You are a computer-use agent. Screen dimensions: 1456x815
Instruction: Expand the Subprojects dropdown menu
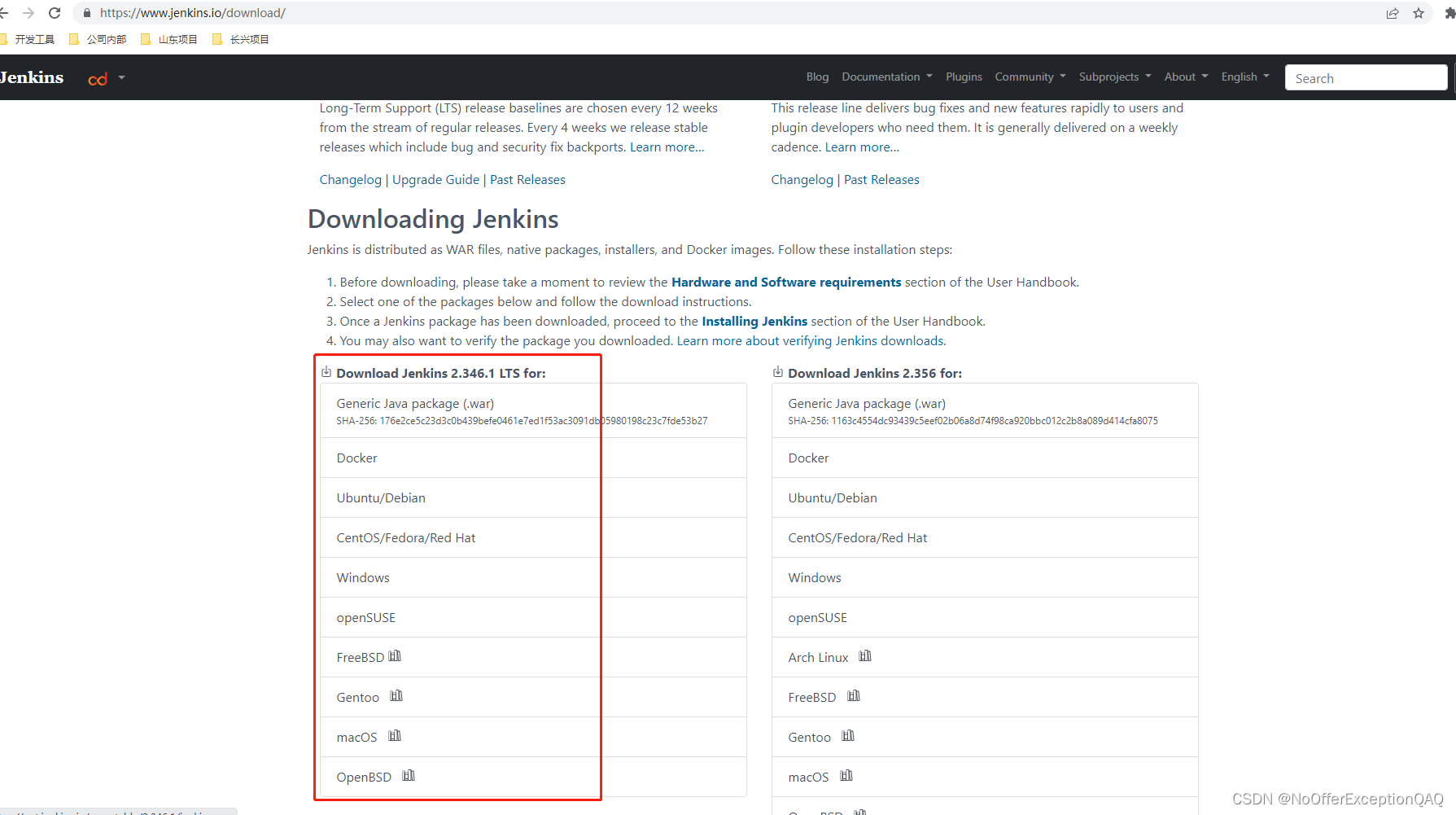pyautogui.click(x=1115, y=77)
